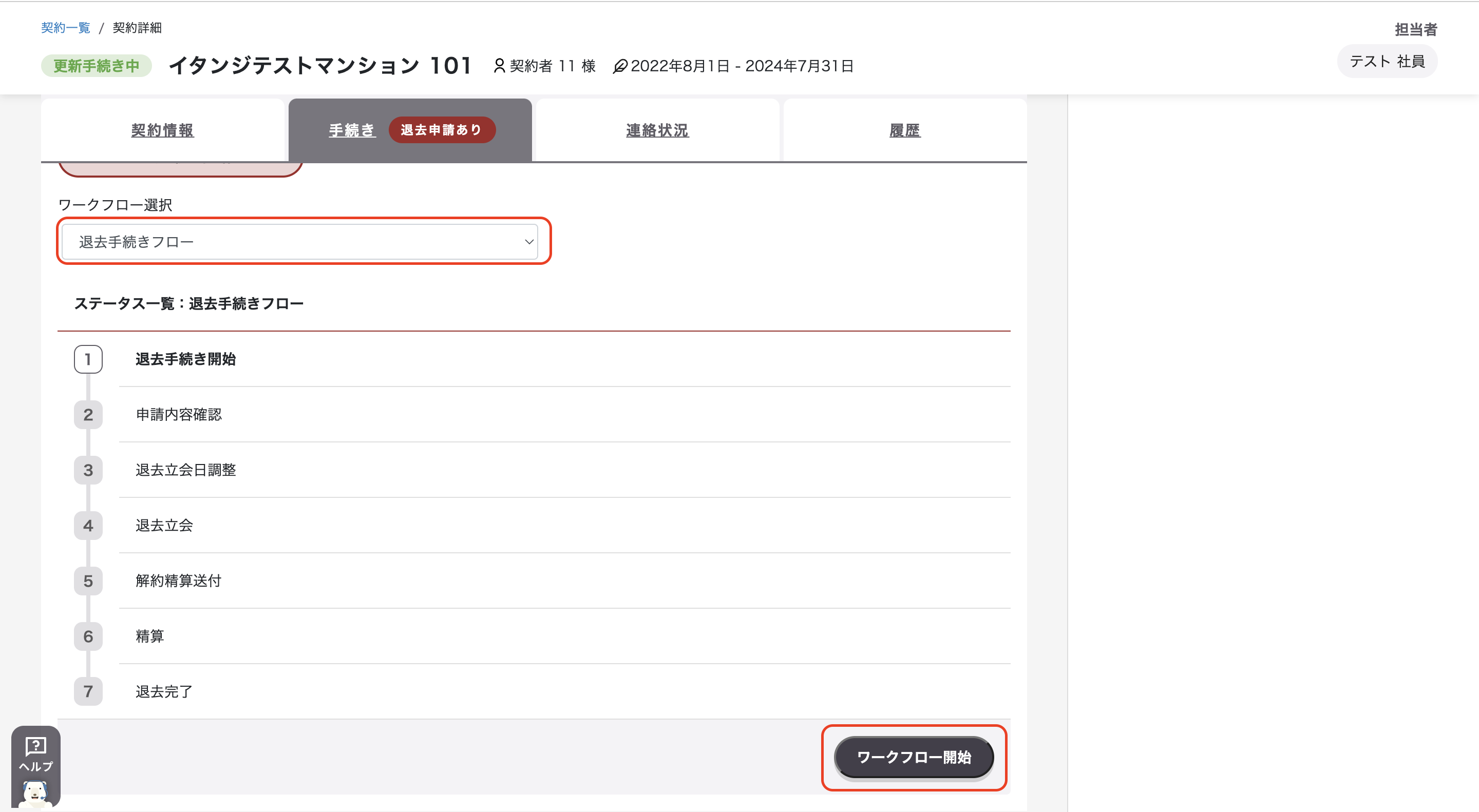Select step 5 解約精算送付
Screen dimensions: 1479x812
point(179,581)
